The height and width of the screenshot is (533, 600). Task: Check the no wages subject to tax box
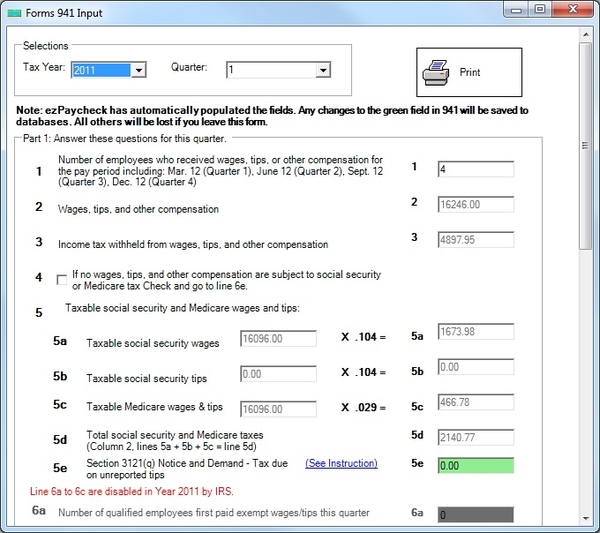[63, 279]
